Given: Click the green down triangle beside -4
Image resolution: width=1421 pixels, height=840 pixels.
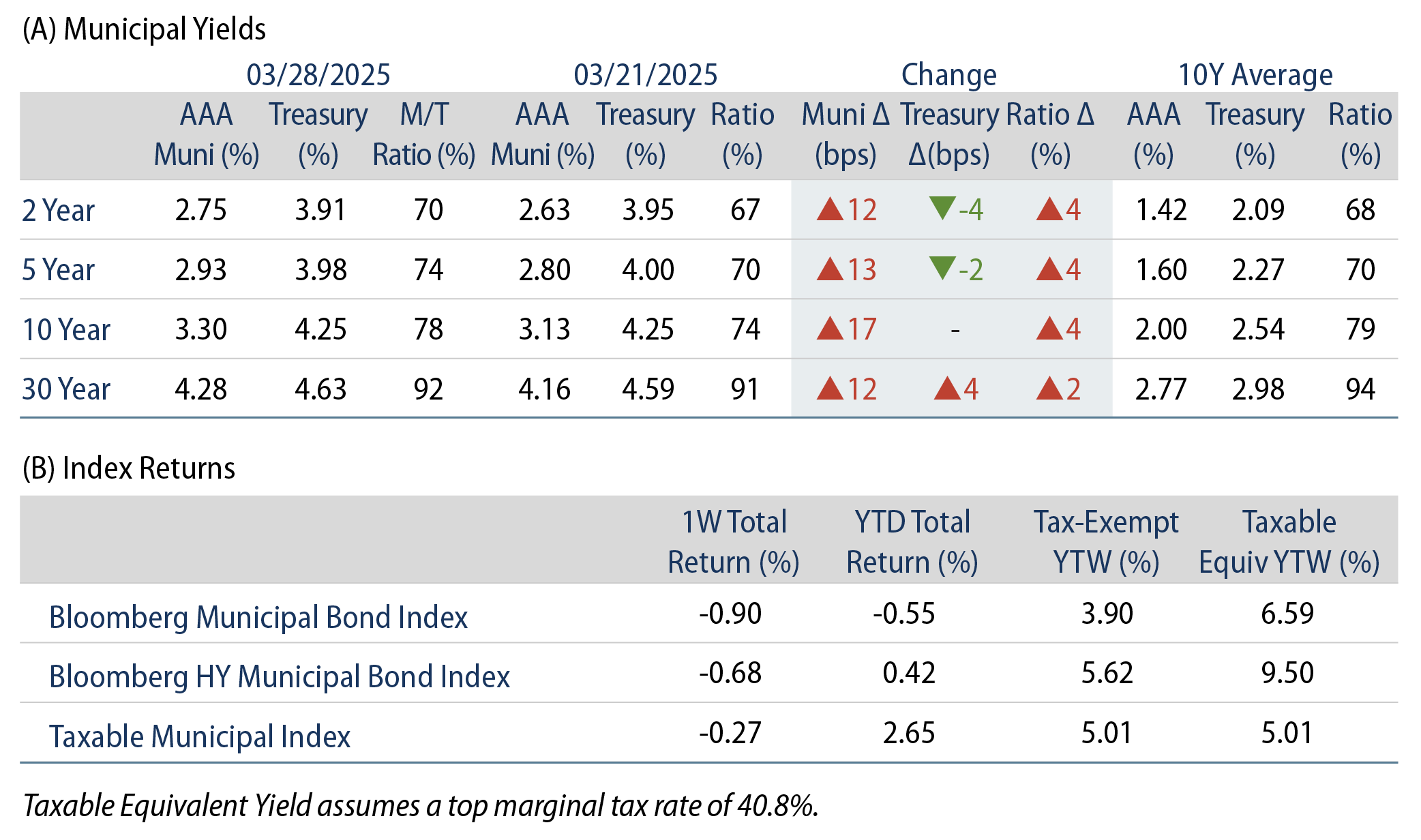Looking at the screenshot, I should (x=942, y=207).
